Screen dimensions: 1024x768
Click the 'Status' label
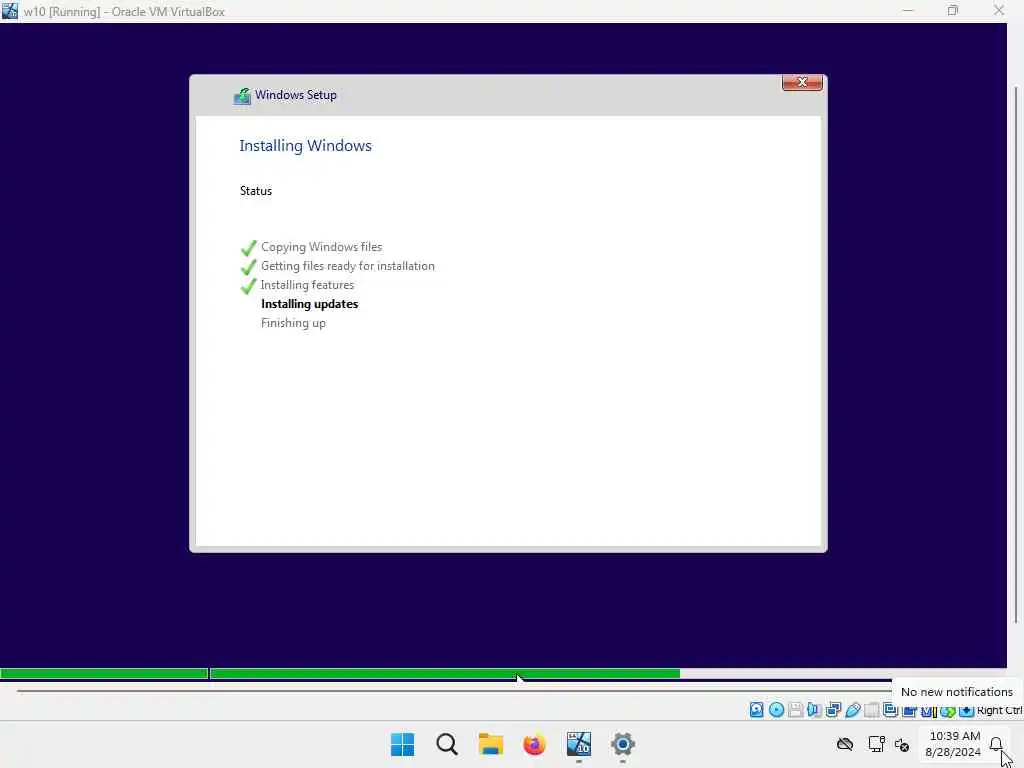tap(255, 191)
